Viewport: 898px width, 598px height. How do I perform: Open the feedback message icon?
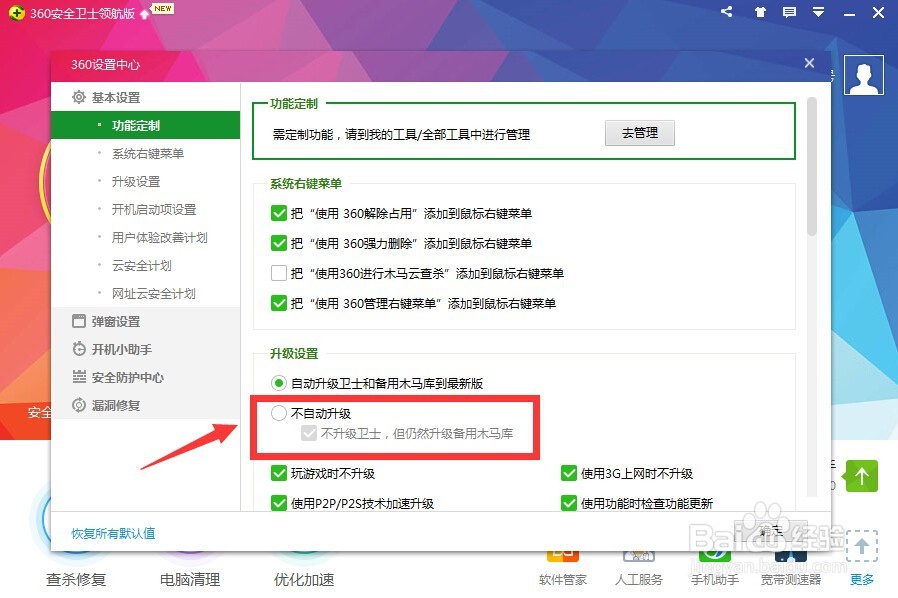point(789,11)
